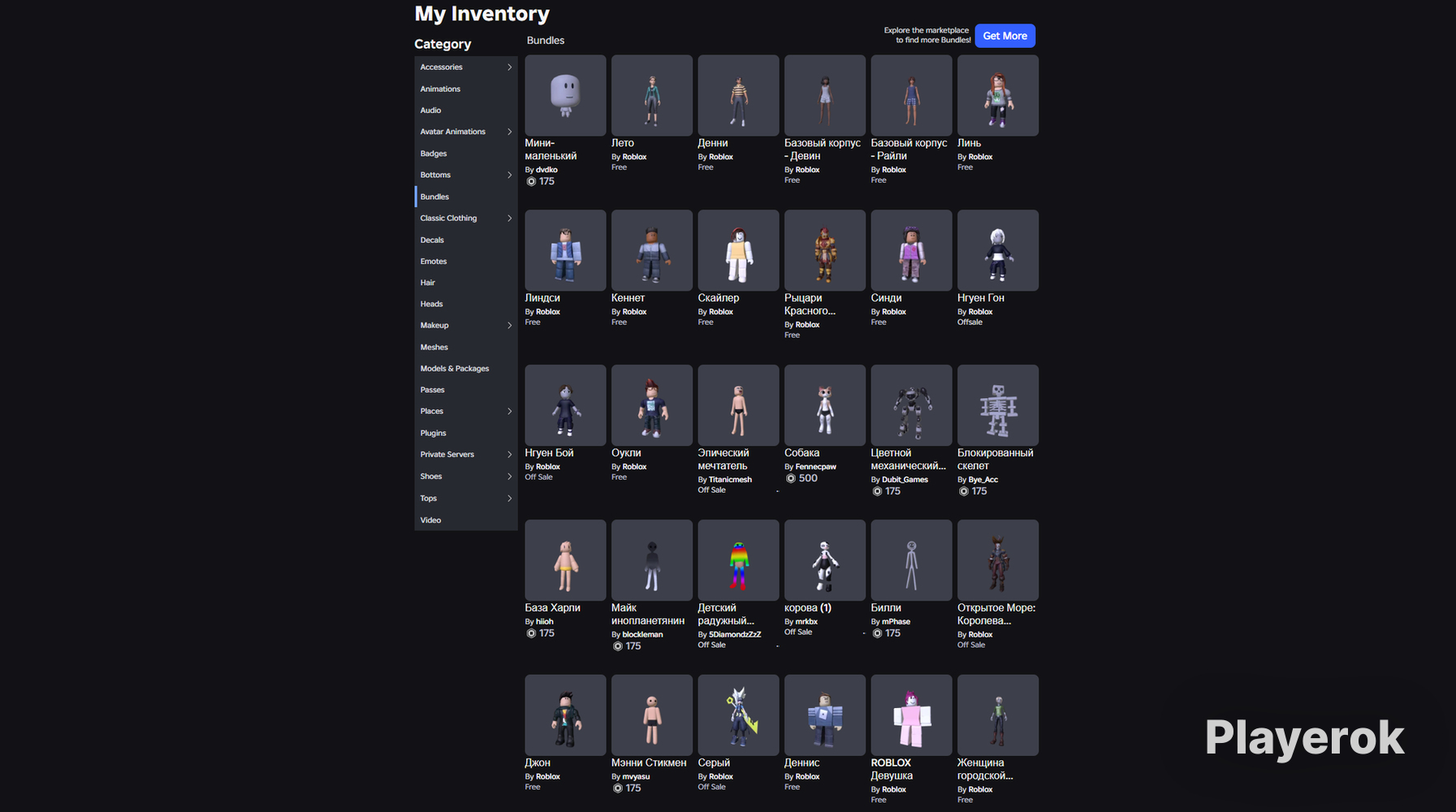The height and width of the screenshot is (812, 1456).
Task: Expand the Tops category chevron
Action: [x=509, y=499]
